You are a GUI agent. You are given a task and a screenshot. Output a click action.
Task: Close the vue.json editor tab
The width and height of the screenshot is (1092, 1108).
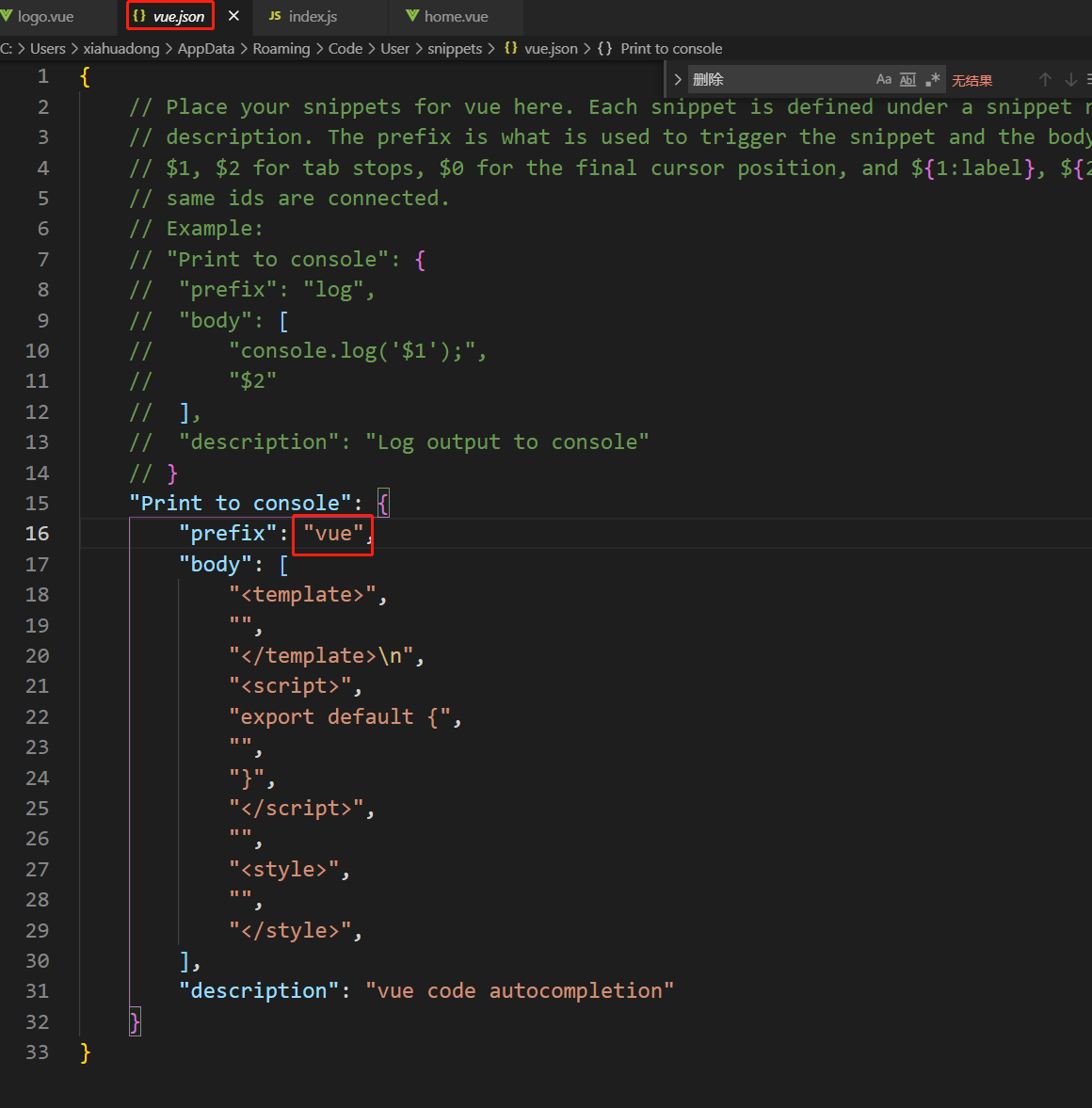[234, 16]
